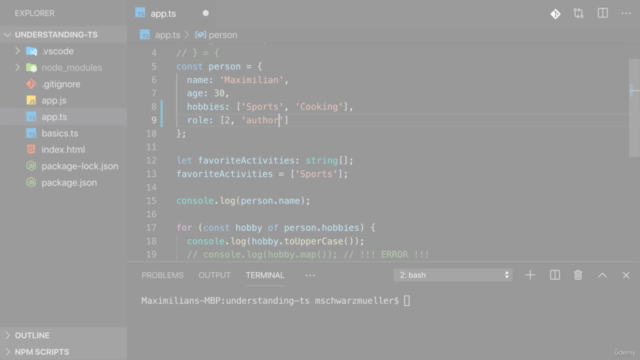
Task: Click favoriteActivities on line 13
Action: (224, 174)
